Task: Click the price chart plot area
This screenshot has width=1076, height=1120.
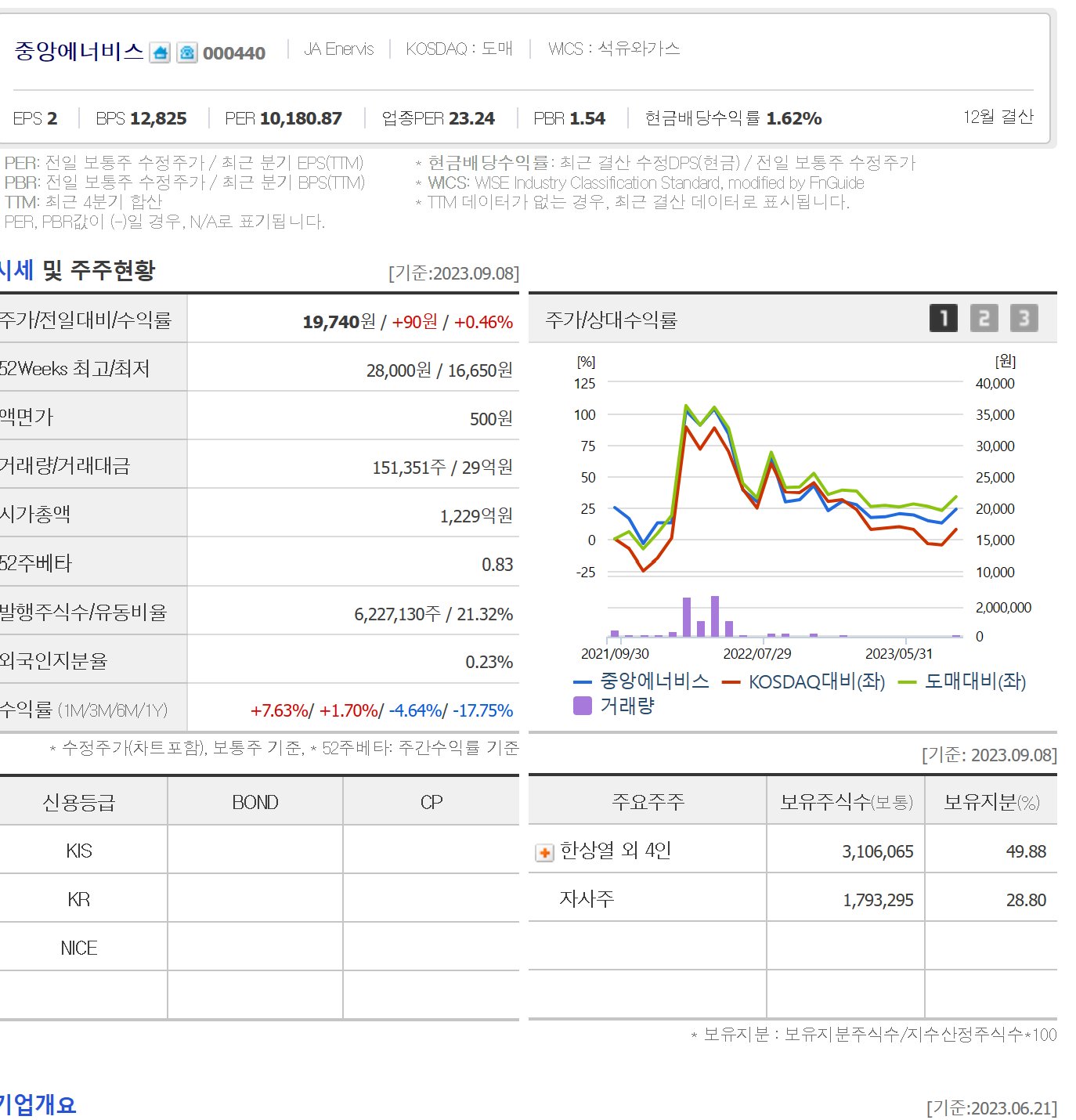Action: 785,478
